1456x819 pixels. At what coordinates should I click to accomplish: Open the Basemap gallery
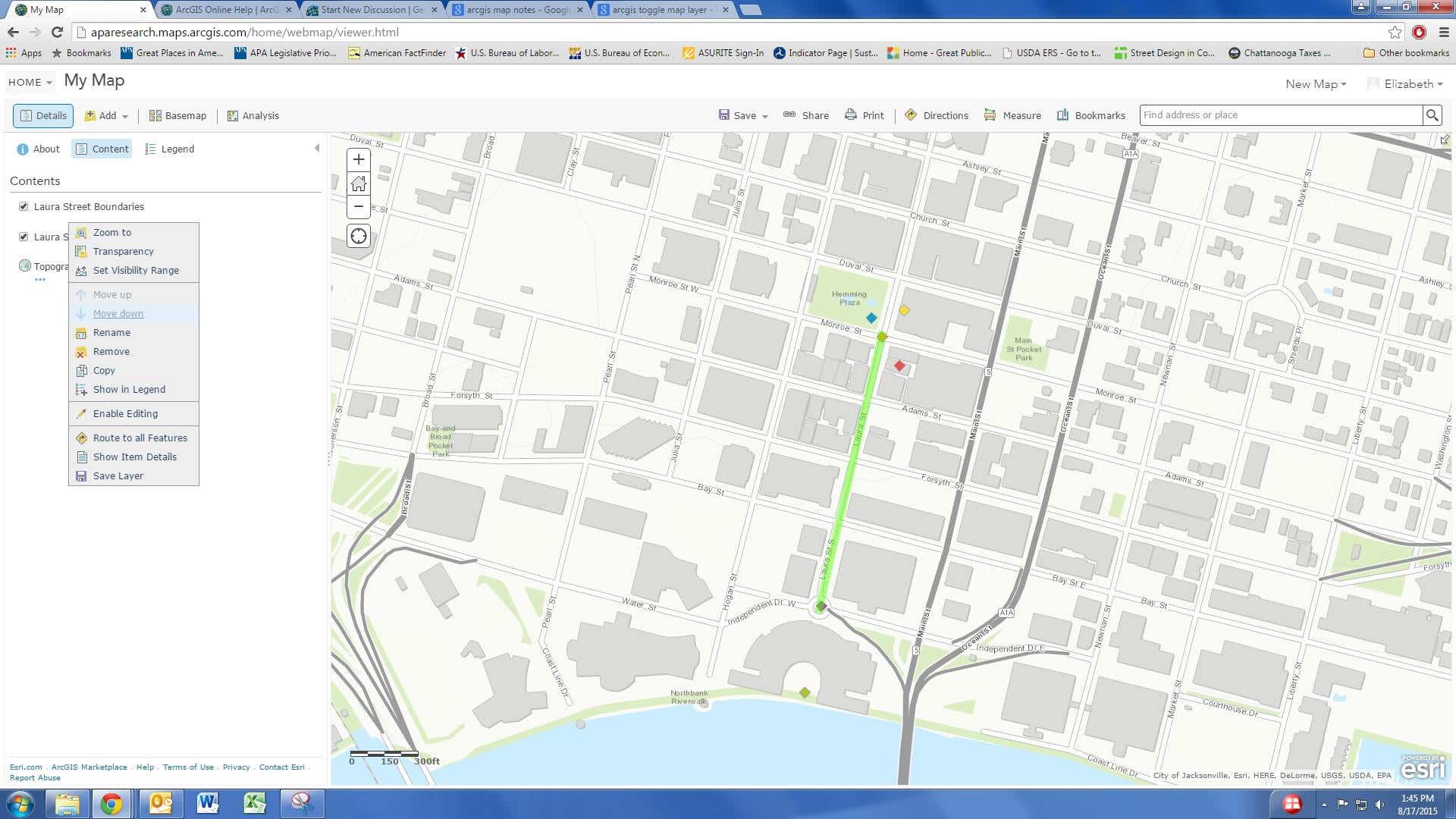(x=177, y=115)
